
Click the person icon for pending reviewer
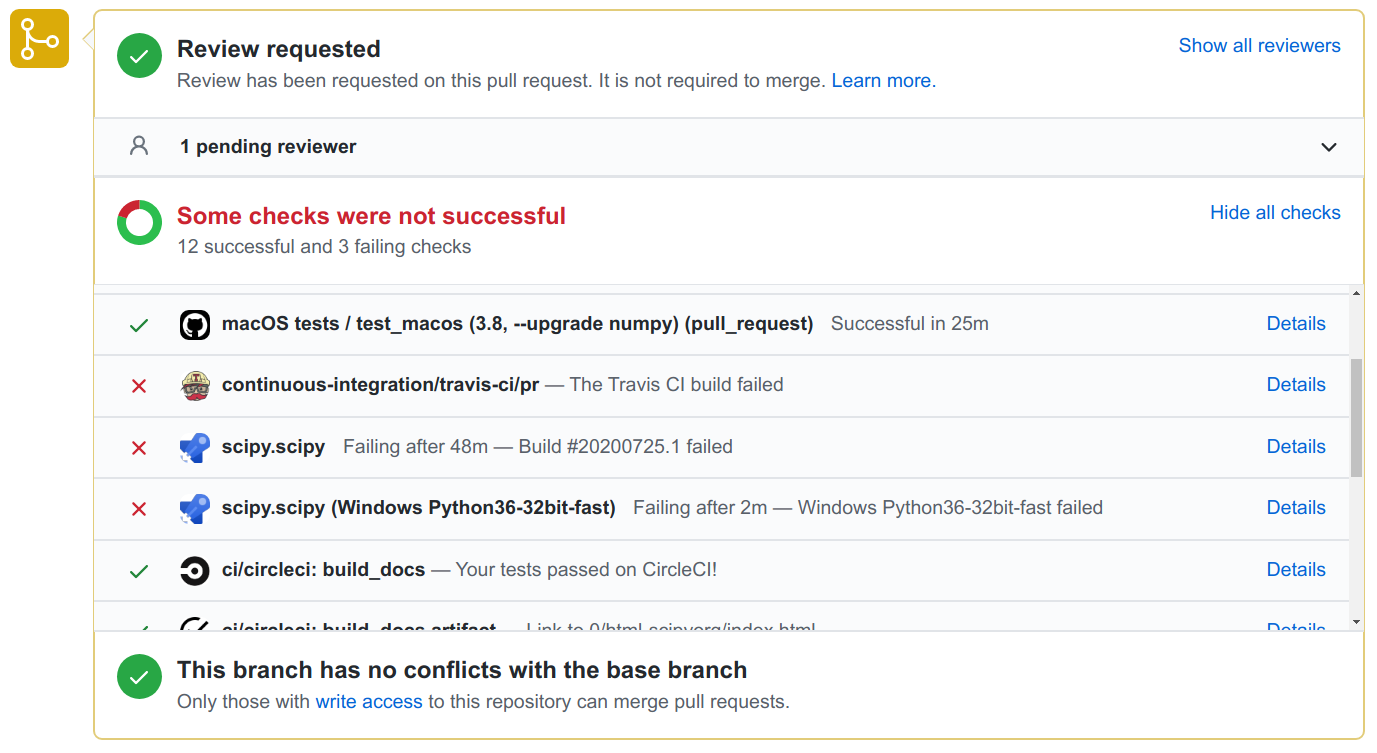click(139, 147)
